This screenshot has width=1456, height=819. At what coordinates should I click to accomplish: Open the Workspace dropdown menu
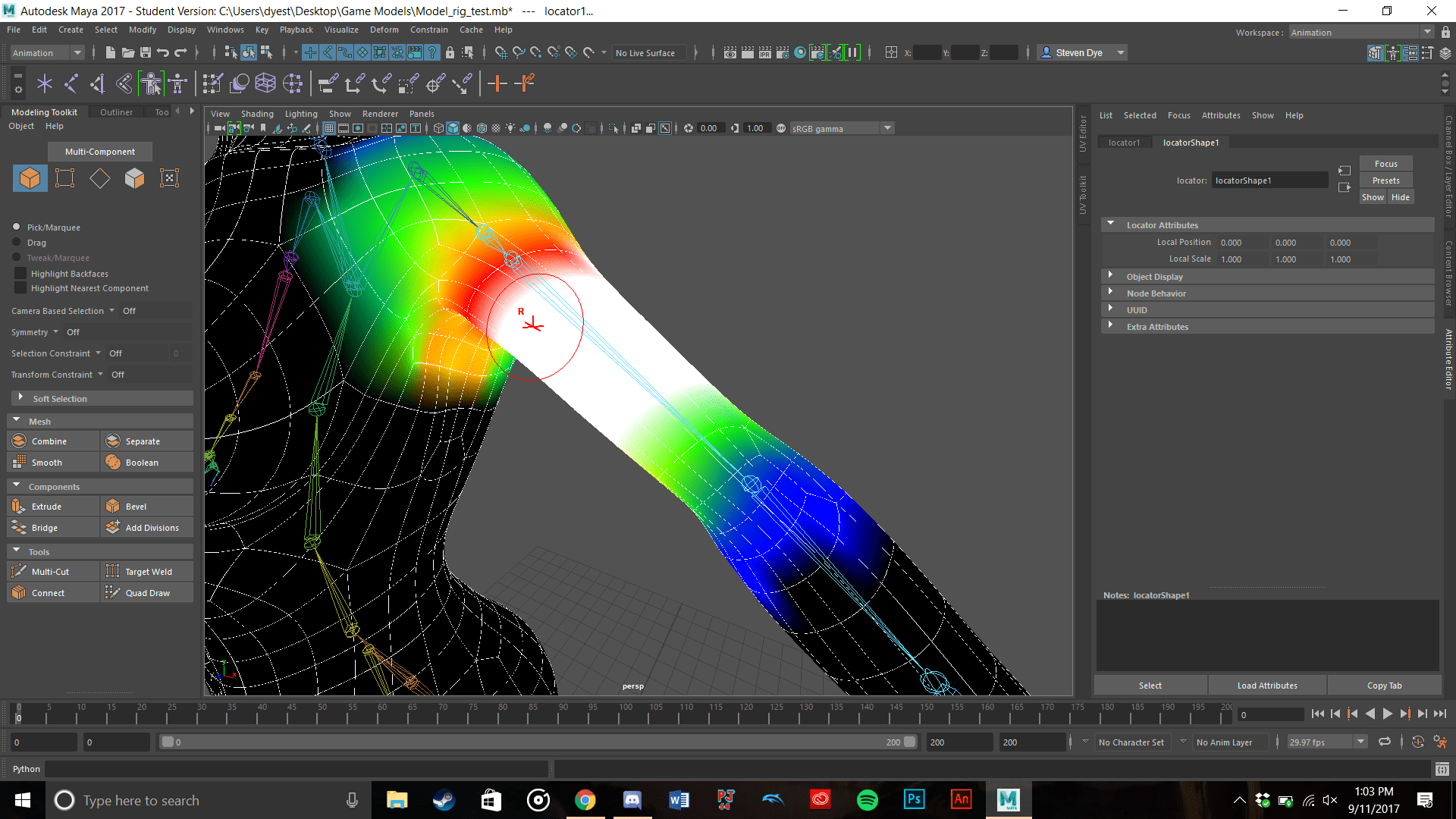[1427, 32]
